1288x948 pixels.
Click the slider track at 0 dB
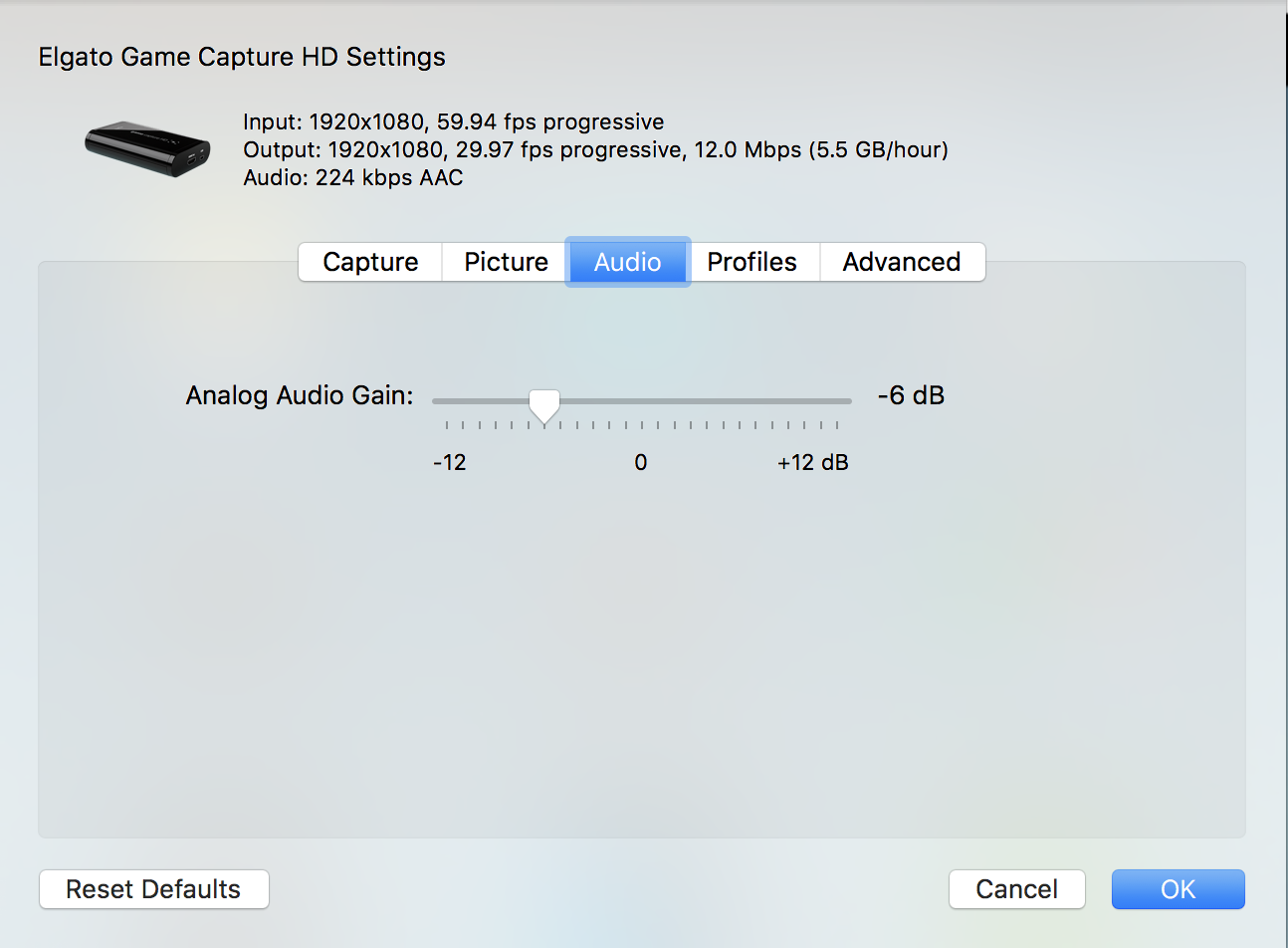click(x=642, y=399)
